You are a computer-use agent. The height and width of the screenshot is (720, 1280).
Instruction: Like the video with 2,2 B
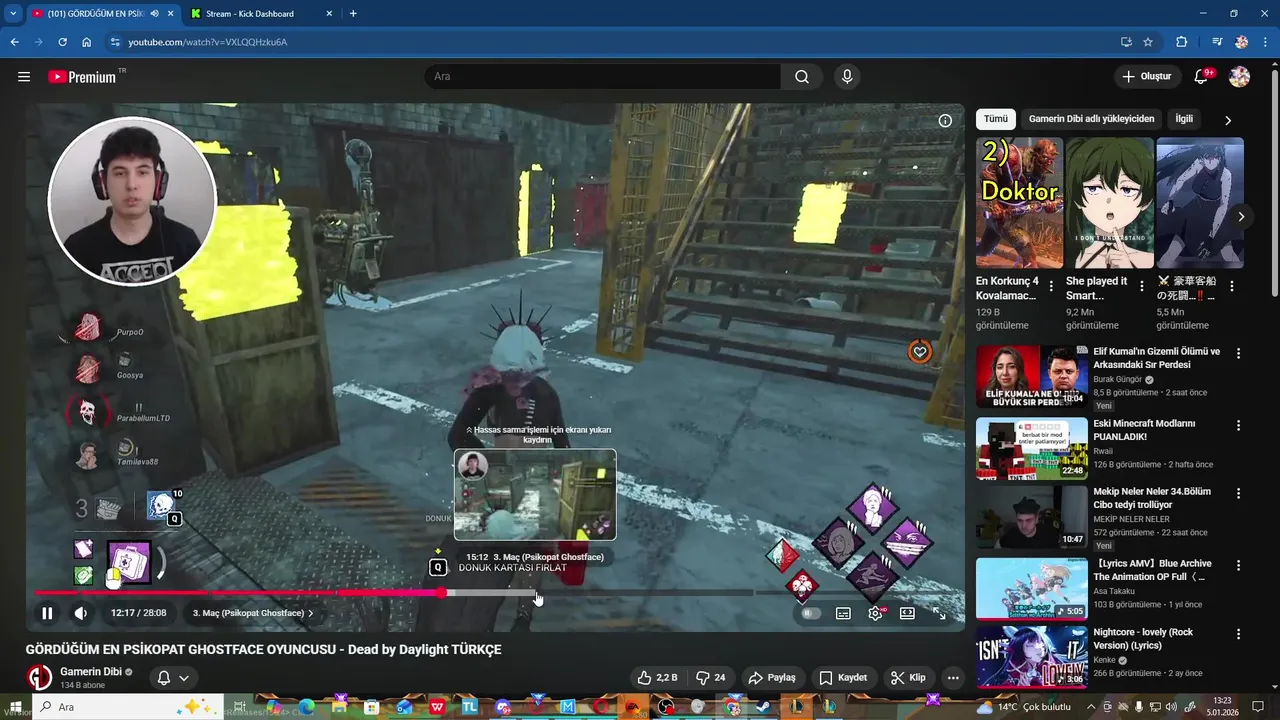coord(657,677)
